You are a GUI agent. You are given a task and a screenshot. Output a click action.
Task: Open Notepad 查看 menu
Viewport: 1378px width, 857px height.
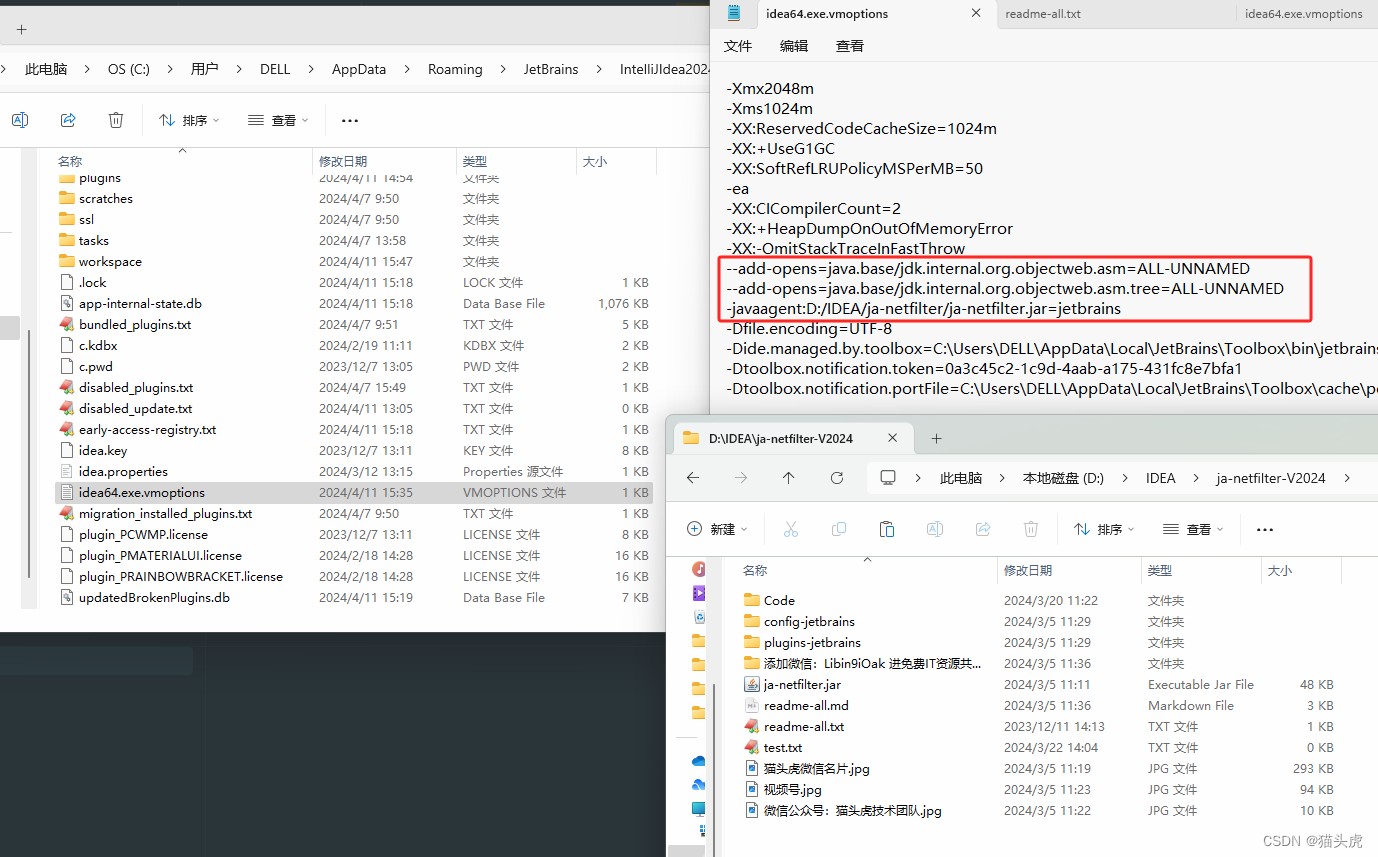pyautogui.click(x=850, y=46)
